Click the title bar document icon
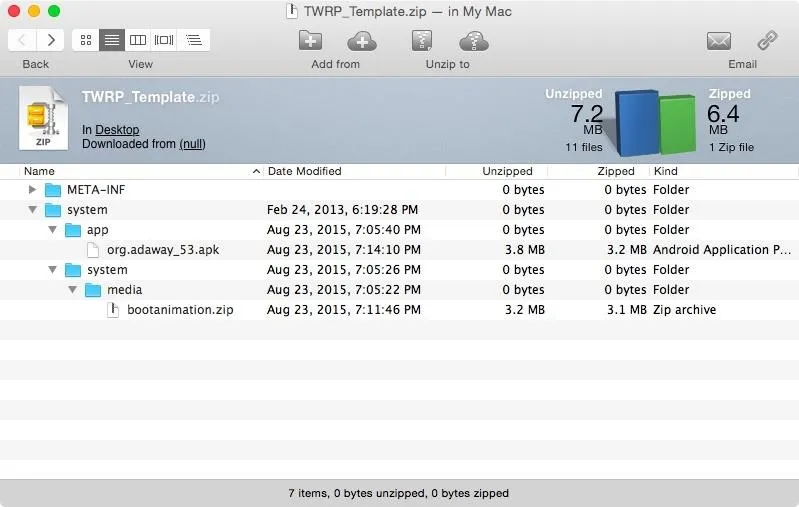Image resolution: width=799 pixels, height=507 pixels. tap(291, 11)
